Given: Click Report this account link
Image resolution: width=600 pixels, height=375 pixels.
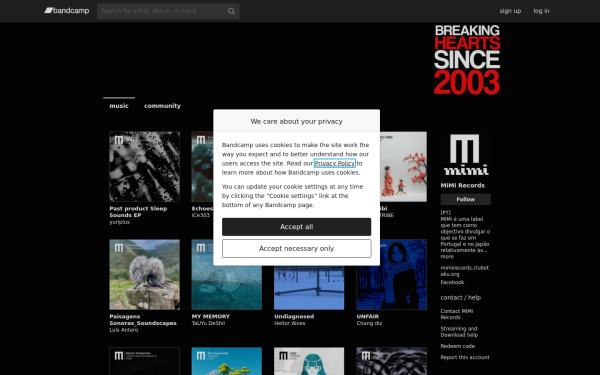Looking at the screenshot, I should 465,357.
